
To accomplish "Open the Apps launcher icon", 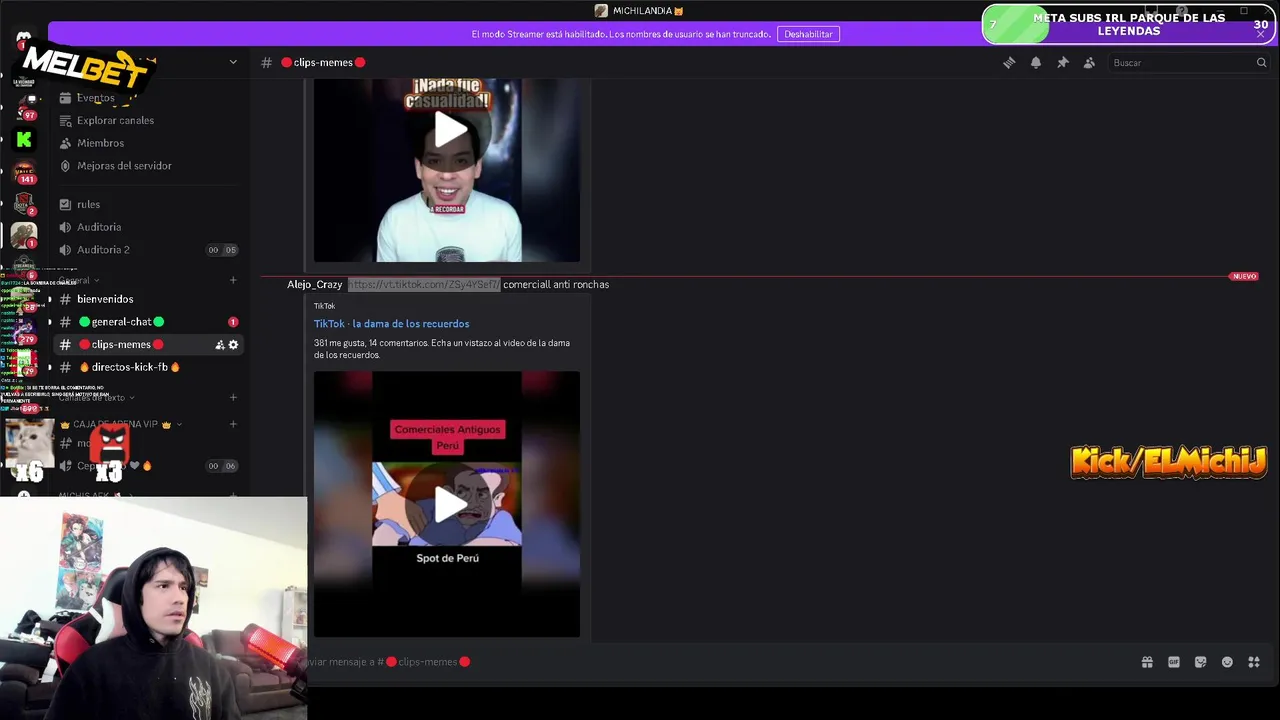I will click(1254, 662).
